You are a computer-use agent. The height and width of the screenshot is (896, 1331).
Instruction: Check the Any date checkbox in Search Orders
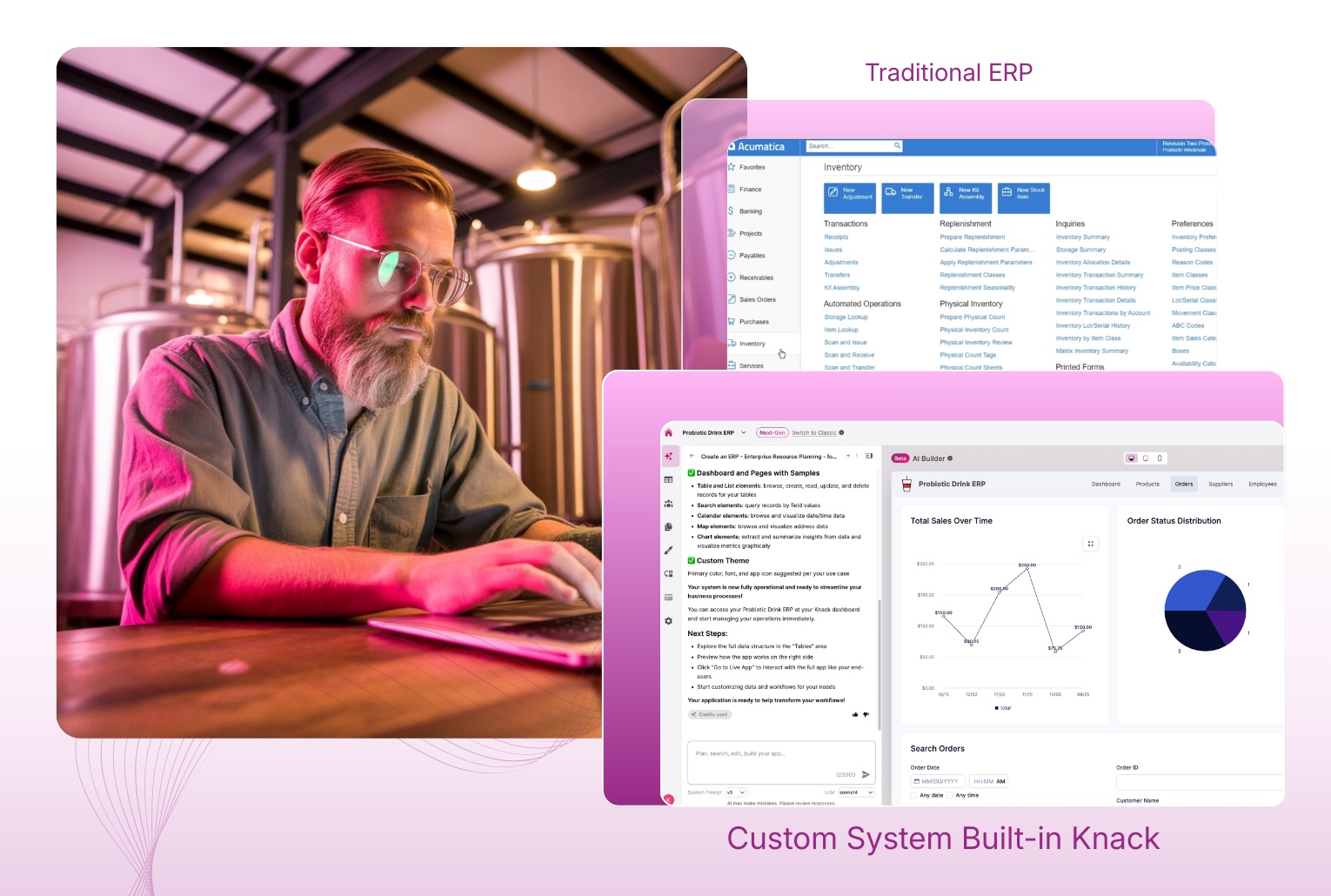point(912,794)
